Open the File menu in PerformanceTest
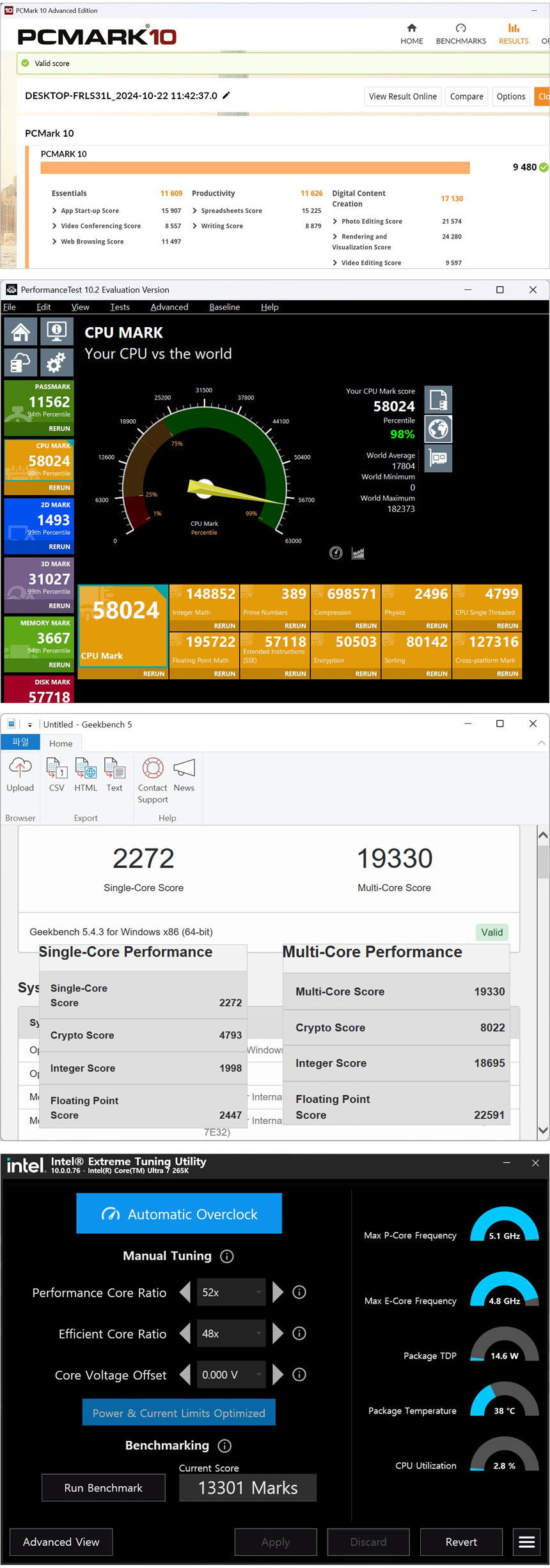This screenshot has height=1568, width=550. [x=10, y=307]
